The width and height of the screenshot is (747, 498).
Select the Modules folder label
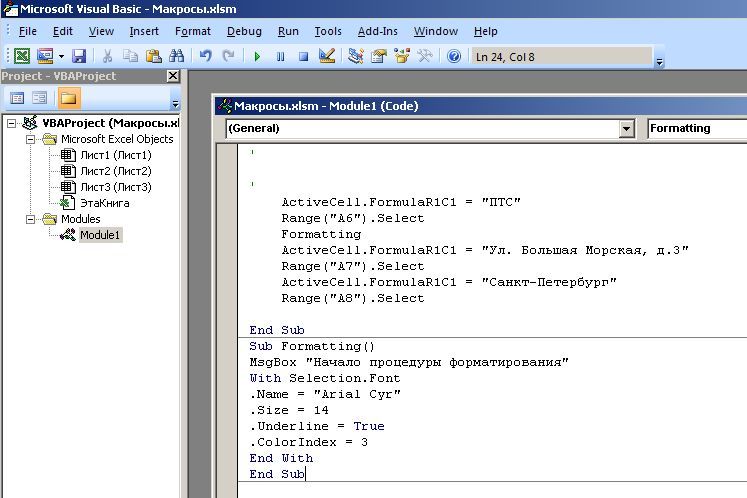coord(81,219)
